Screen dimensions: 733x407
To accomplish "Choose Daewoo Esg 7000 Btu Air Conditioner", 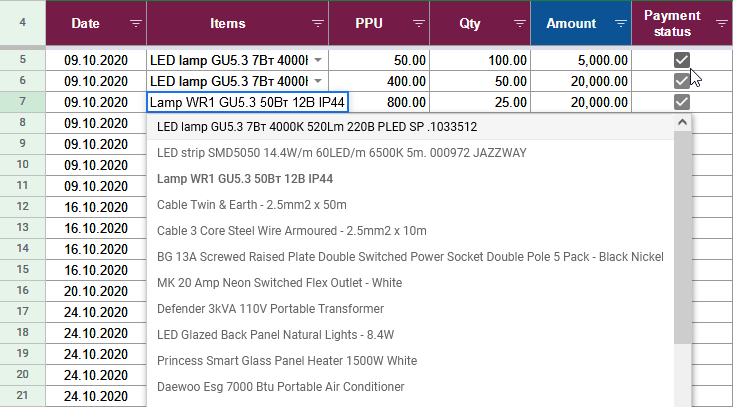I will pos(280,386).
